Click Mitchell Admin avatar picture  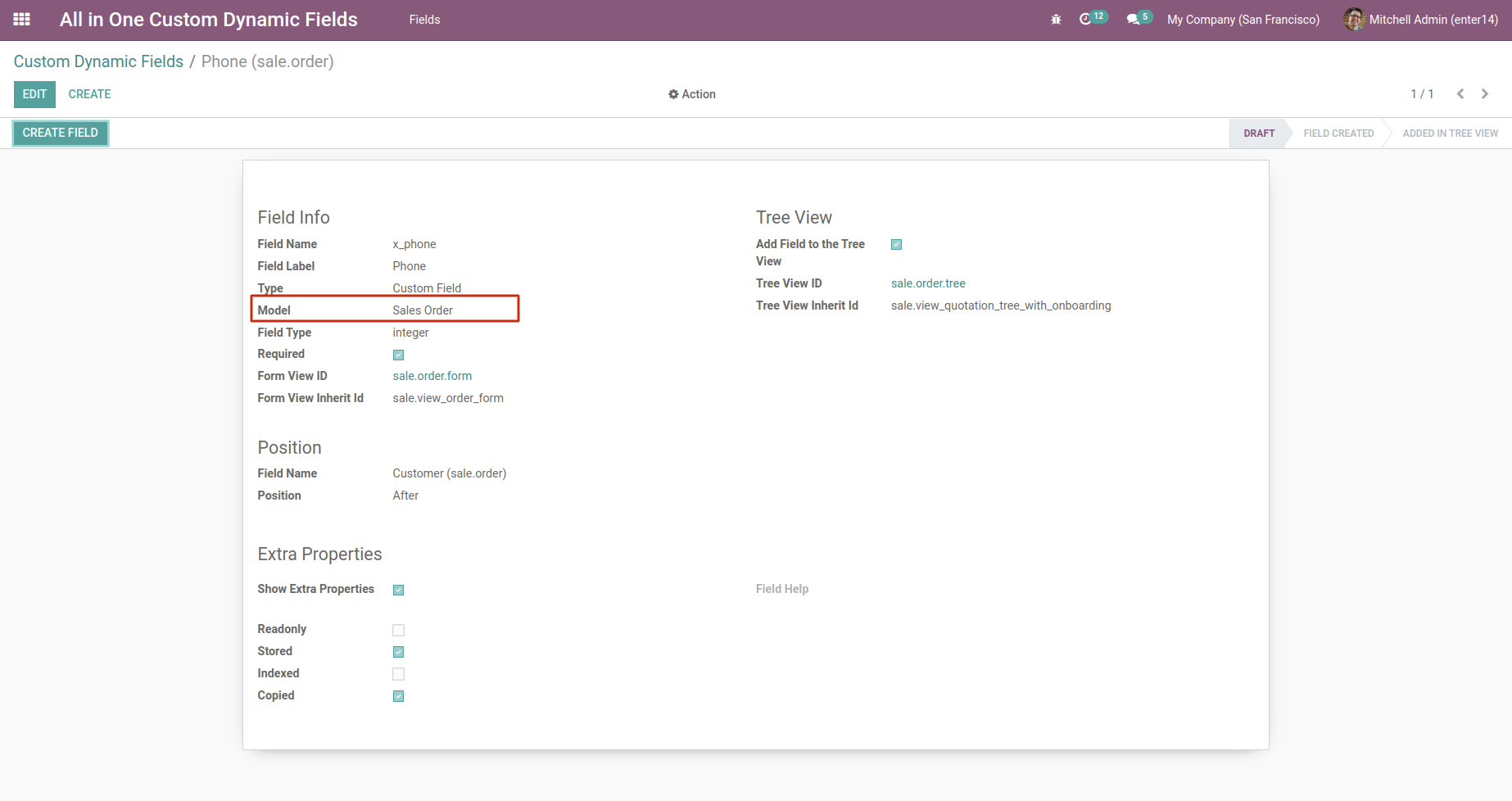tap(1354, 20)
